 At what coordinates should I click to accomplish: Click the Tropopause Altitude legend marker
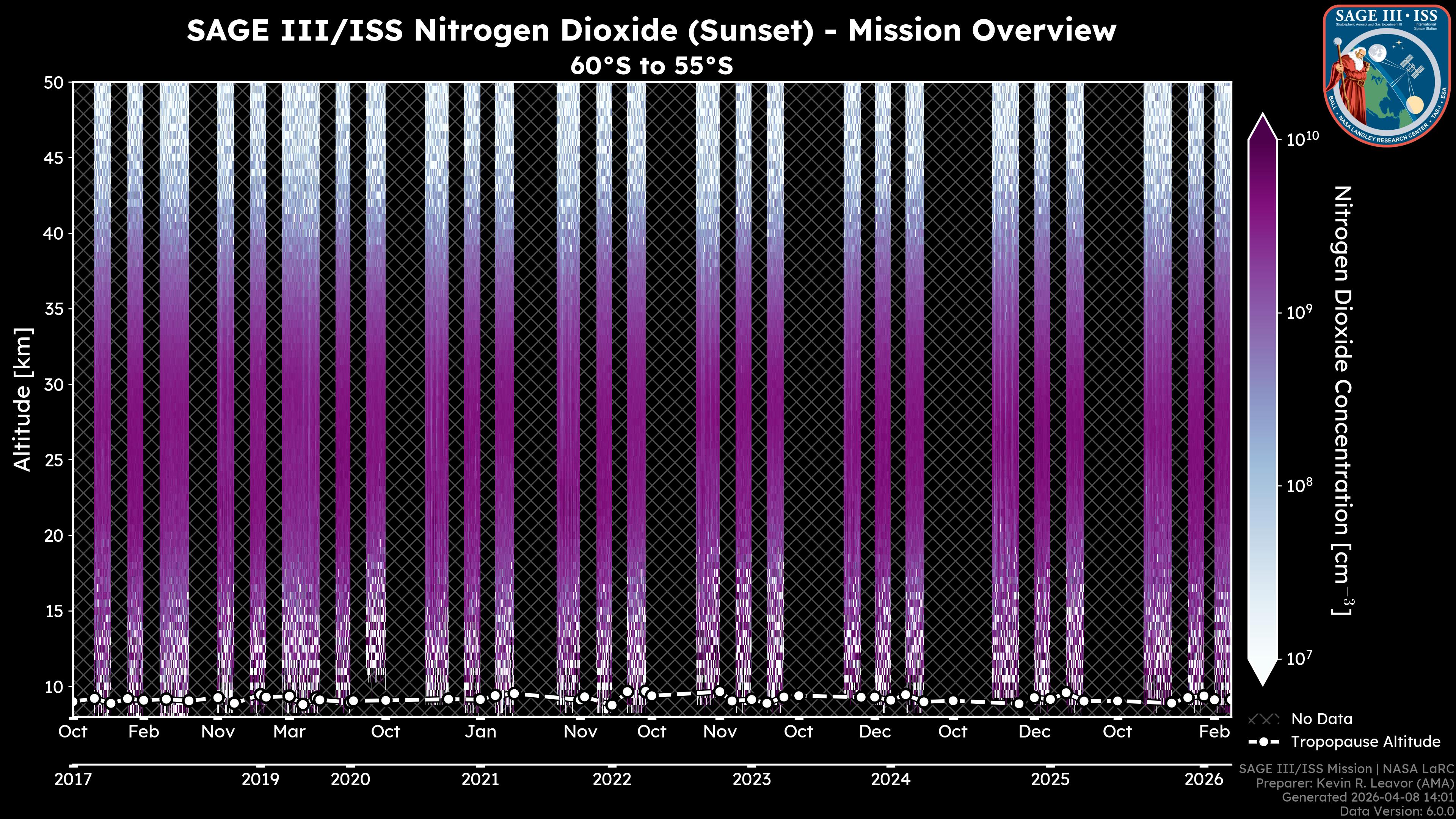point(1263,742)
